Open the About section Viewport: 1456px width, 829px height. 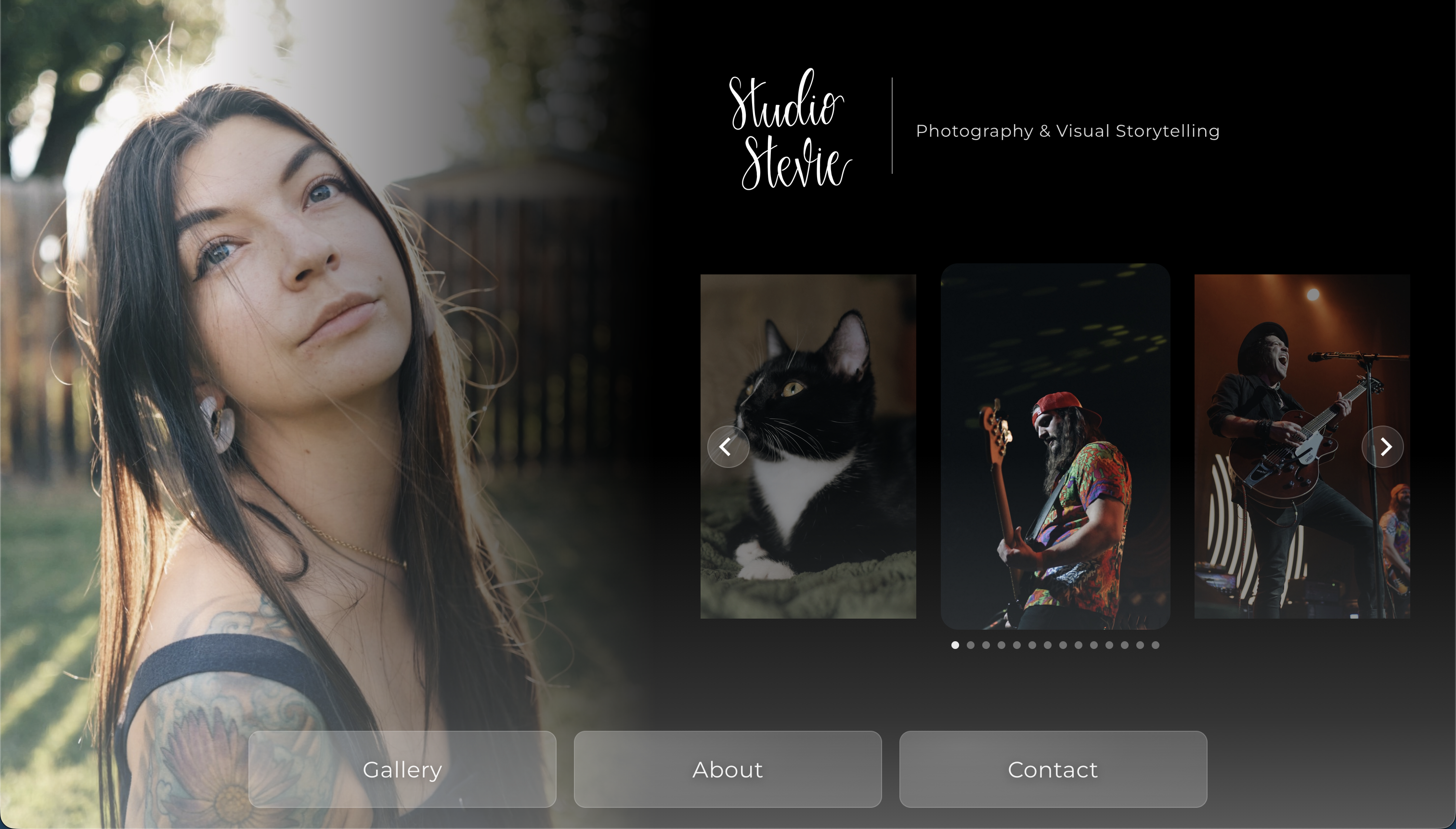(x=728, y=770)
